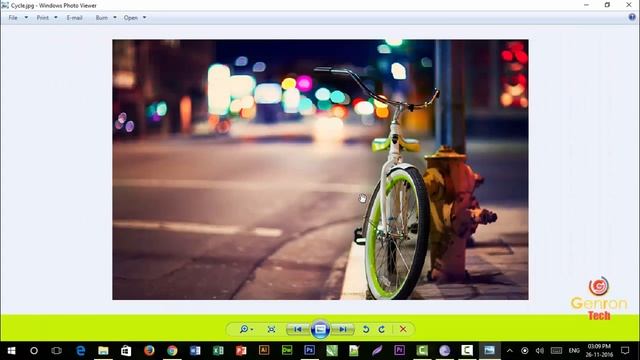Open Cortana search circle
The image size is (640, 360).
34,351
